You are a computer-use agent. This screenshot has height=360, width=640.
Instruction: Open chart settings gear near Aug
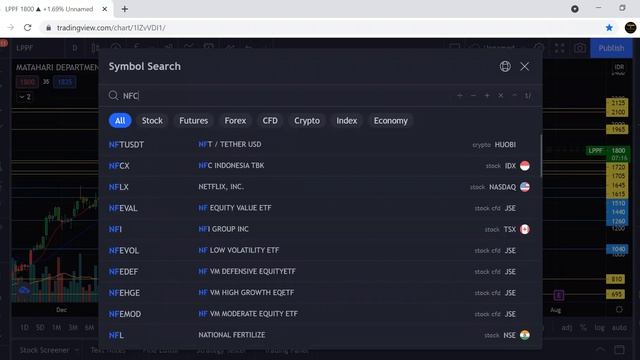pyautogui.click(x=619, y=309)
